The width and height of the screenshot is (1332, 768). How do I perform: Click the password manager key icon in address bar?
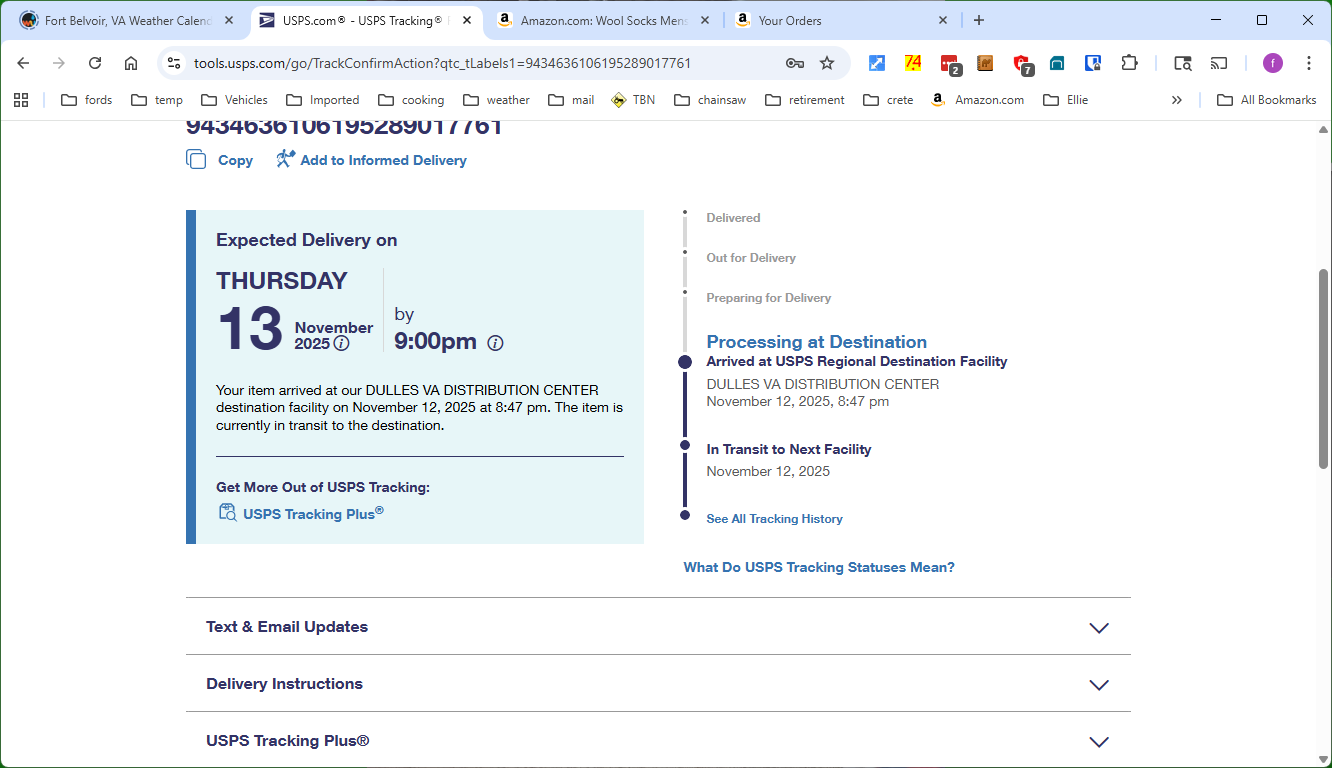(x=794, y=62)
